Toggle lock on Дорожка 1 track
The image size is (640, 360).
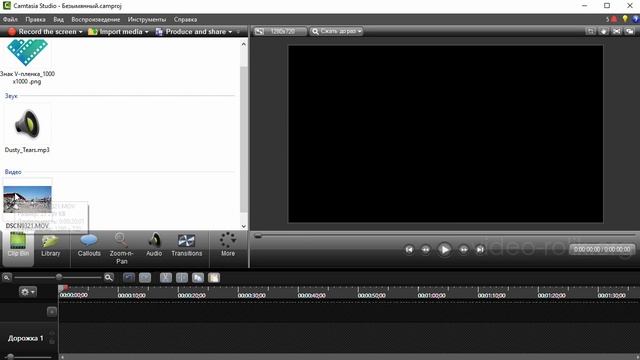pos(52,341)
